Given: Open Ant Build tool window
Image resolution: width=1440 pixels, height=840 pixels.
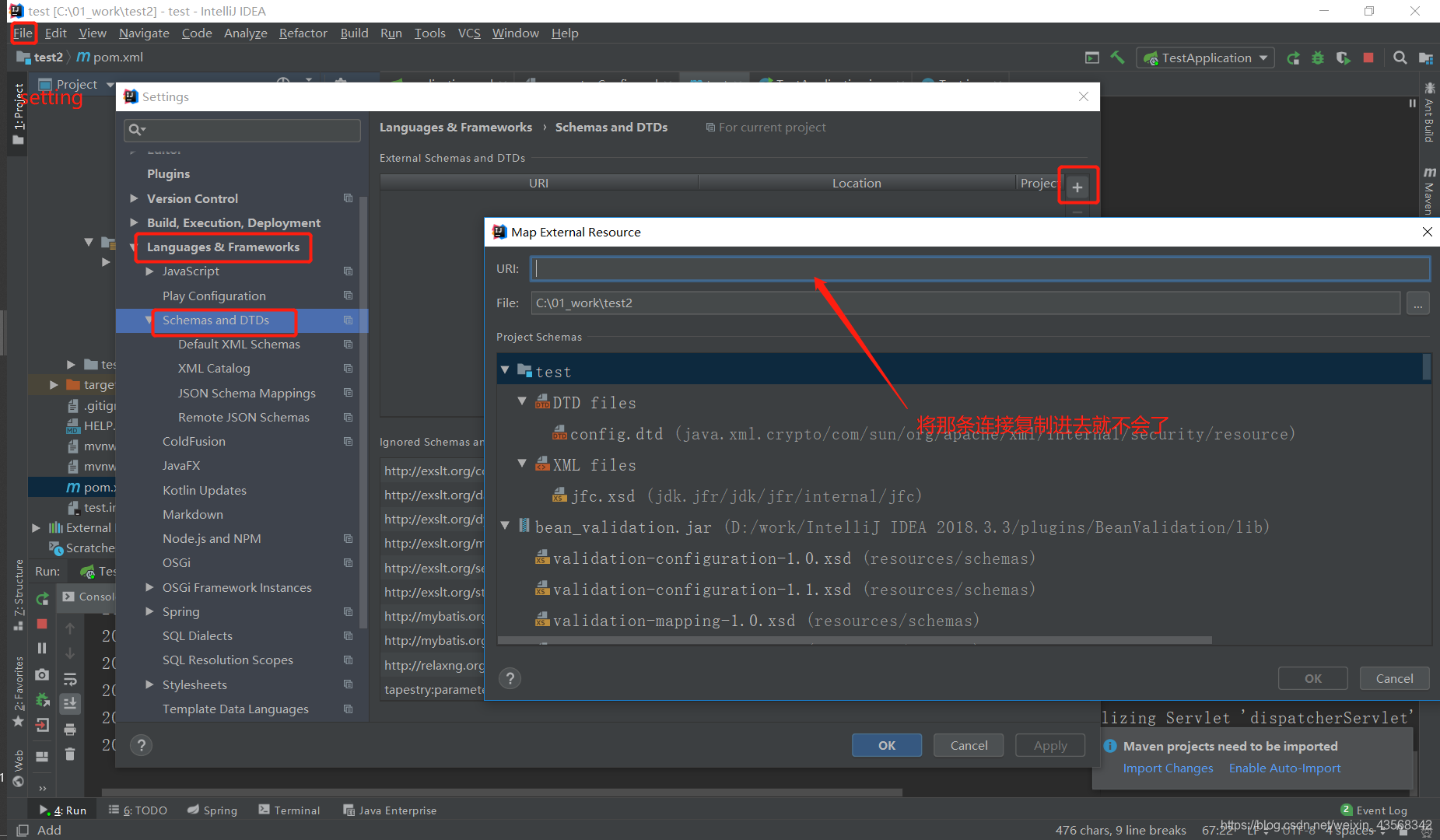Looking at the screenshot, I should click(x=1429, y=114).
